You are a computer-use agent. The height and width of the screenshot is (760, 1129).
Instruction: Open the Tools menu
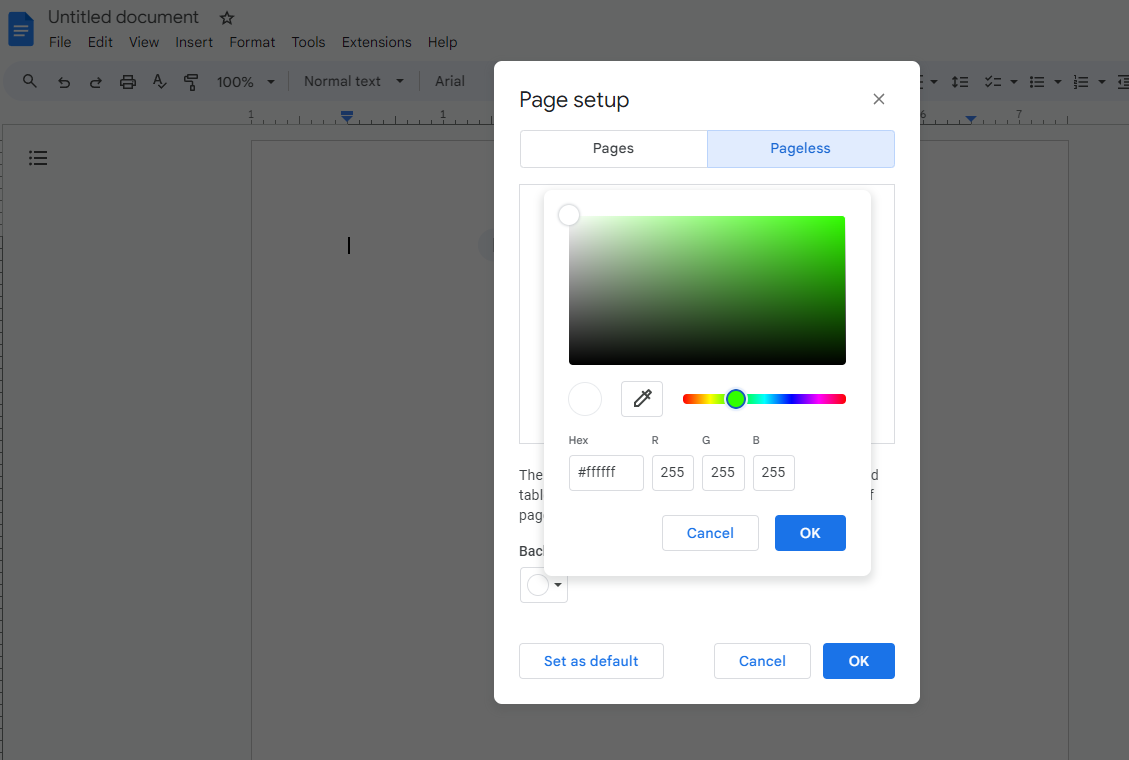tap(308, 42)
